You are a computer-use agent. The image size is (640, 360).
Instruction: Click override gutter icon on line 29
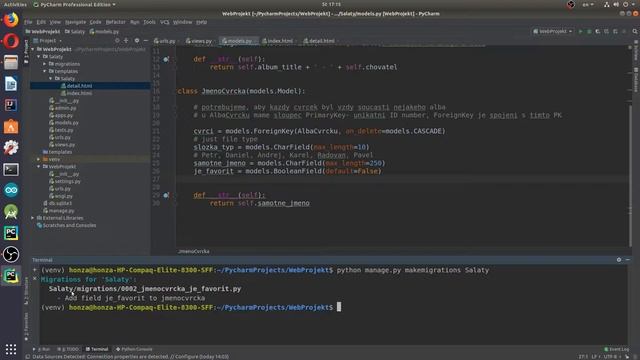166,195
